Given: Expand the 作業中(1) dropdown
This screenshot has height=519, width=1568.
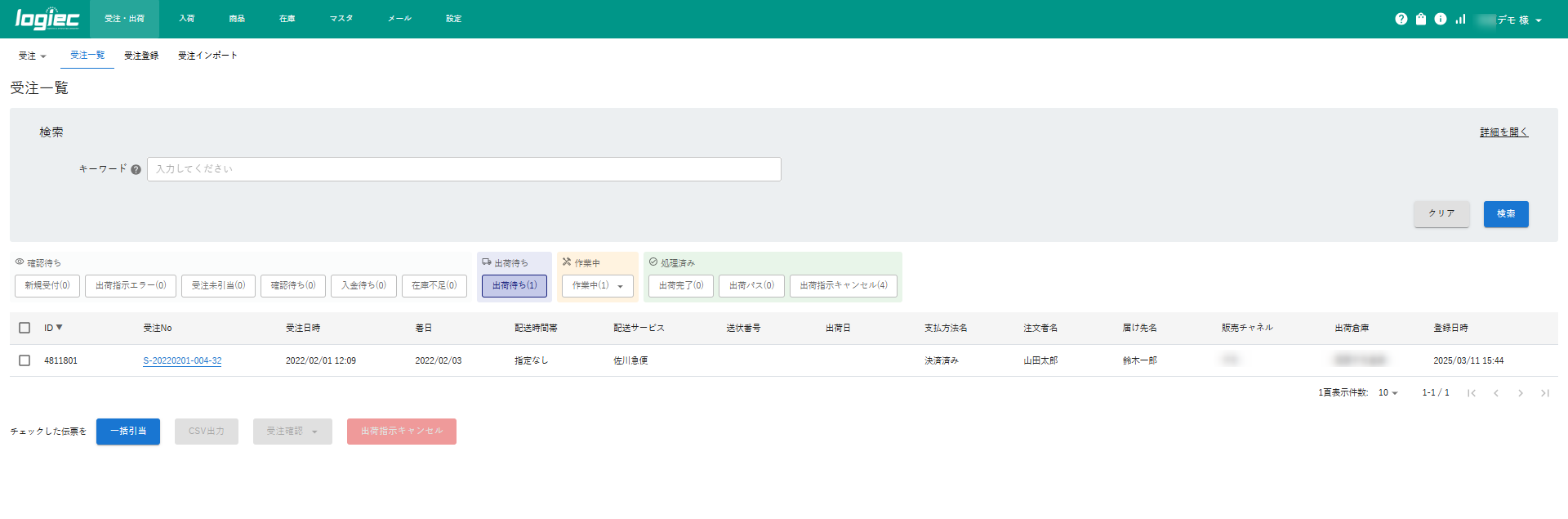Looking at the screenshot, I should point(598,286).
